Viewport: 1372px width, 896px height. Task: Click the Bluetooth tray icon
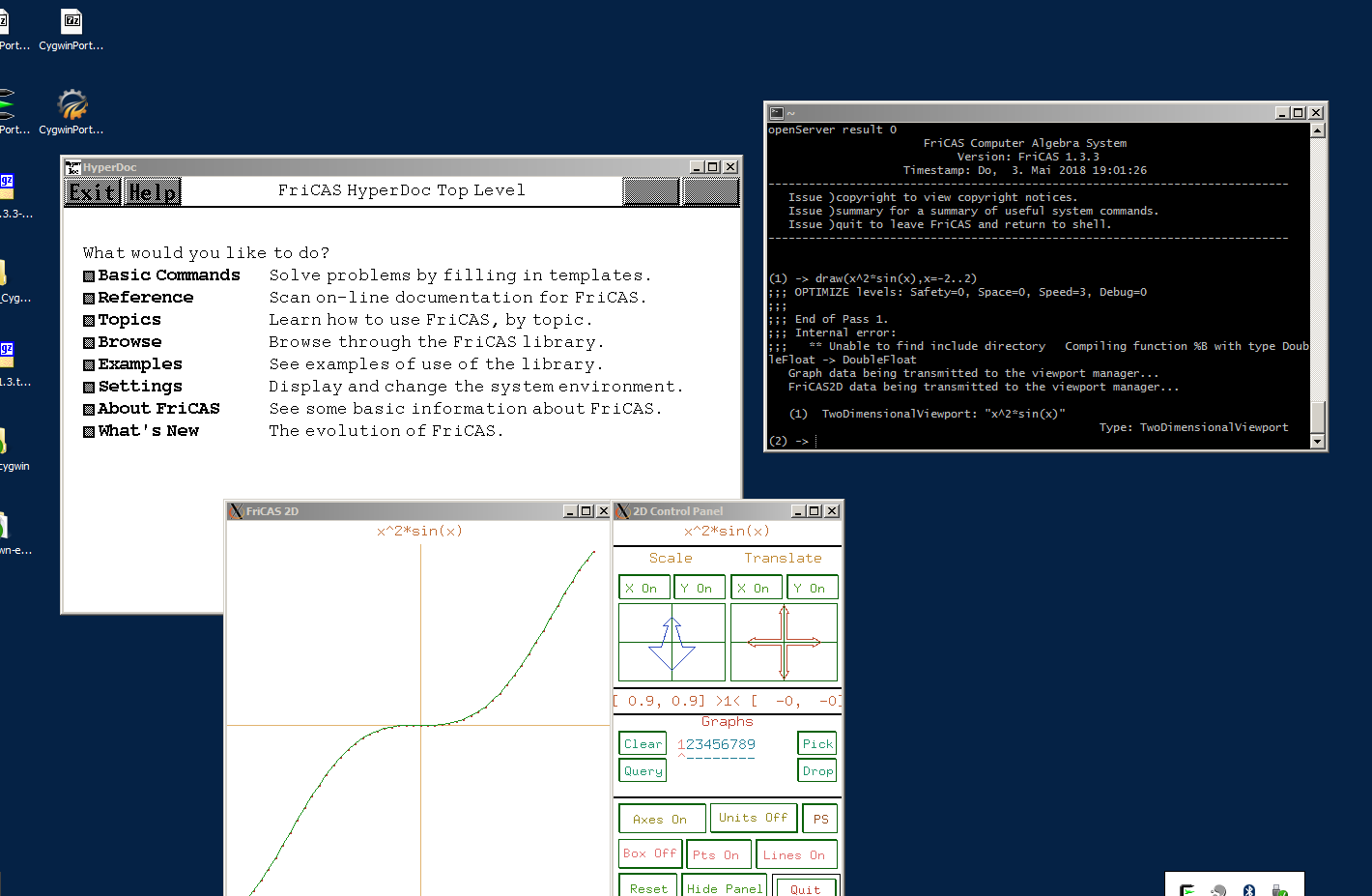coord(1248,890)
